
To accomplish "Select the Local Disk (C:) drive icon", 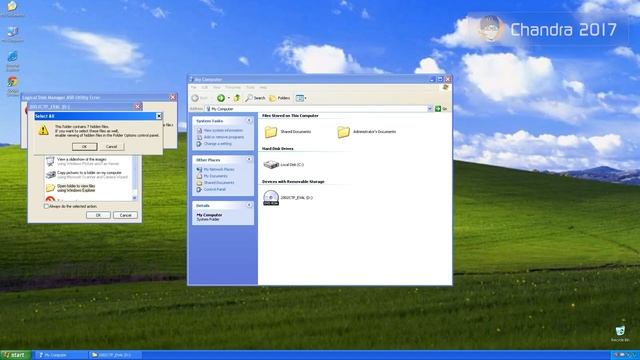I will [271, 164].
